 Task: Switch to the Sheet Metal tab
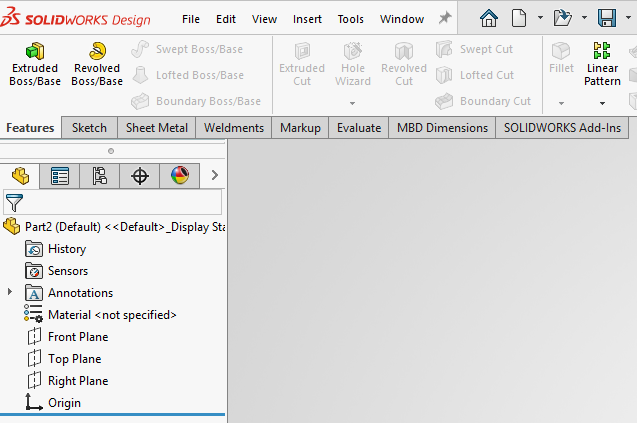pyautogui.click(x=156, y=128)
